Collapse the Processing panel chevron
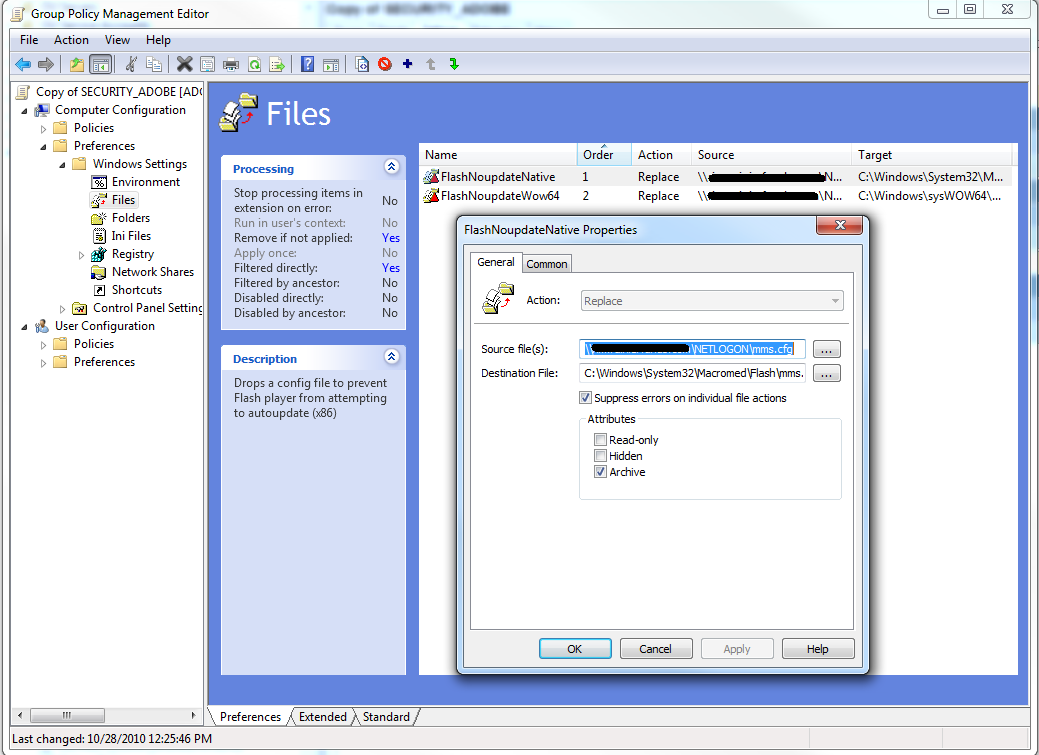The image size is (1039, 755). point(392,166)
